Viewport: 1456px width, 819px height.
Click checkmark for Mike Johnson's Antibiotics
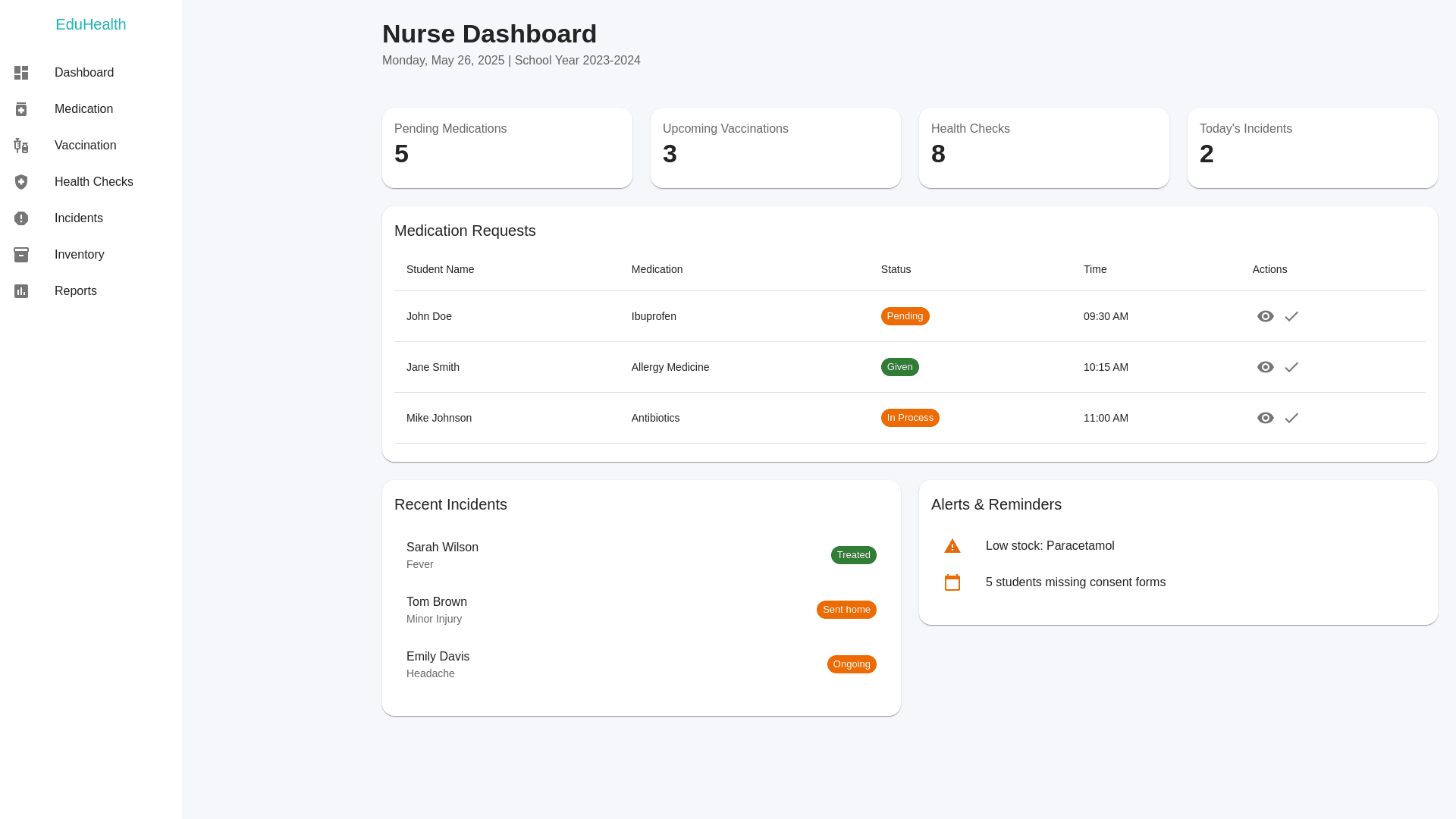point(1291,418)
